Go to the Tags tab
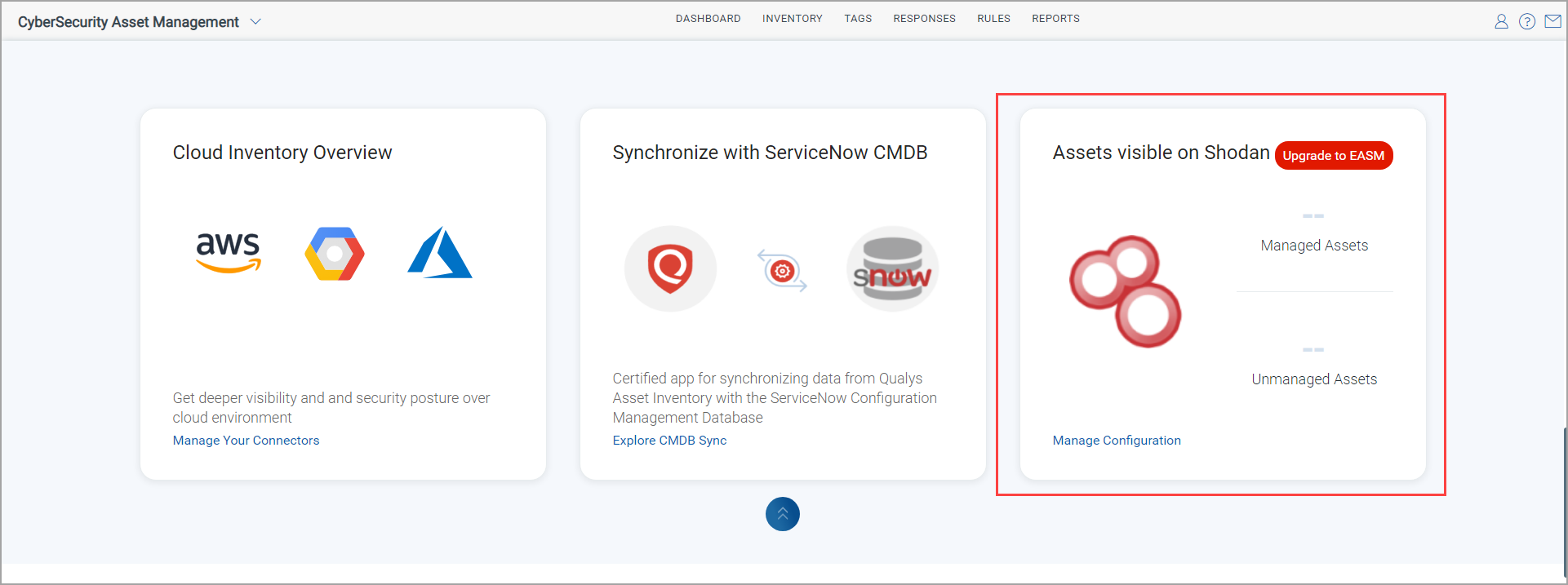1568x585 pixels. pos(858,19)
